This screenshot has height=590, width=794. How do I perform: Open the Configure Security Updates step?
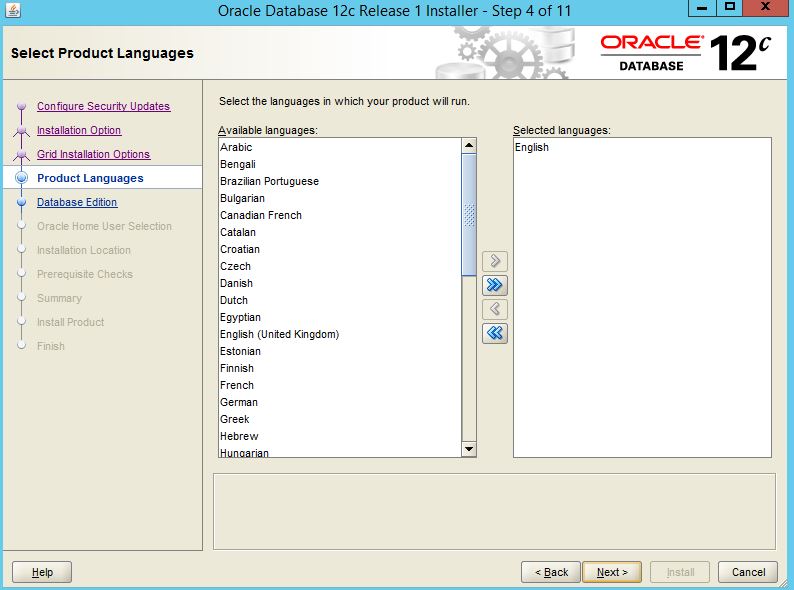(103, 106)
